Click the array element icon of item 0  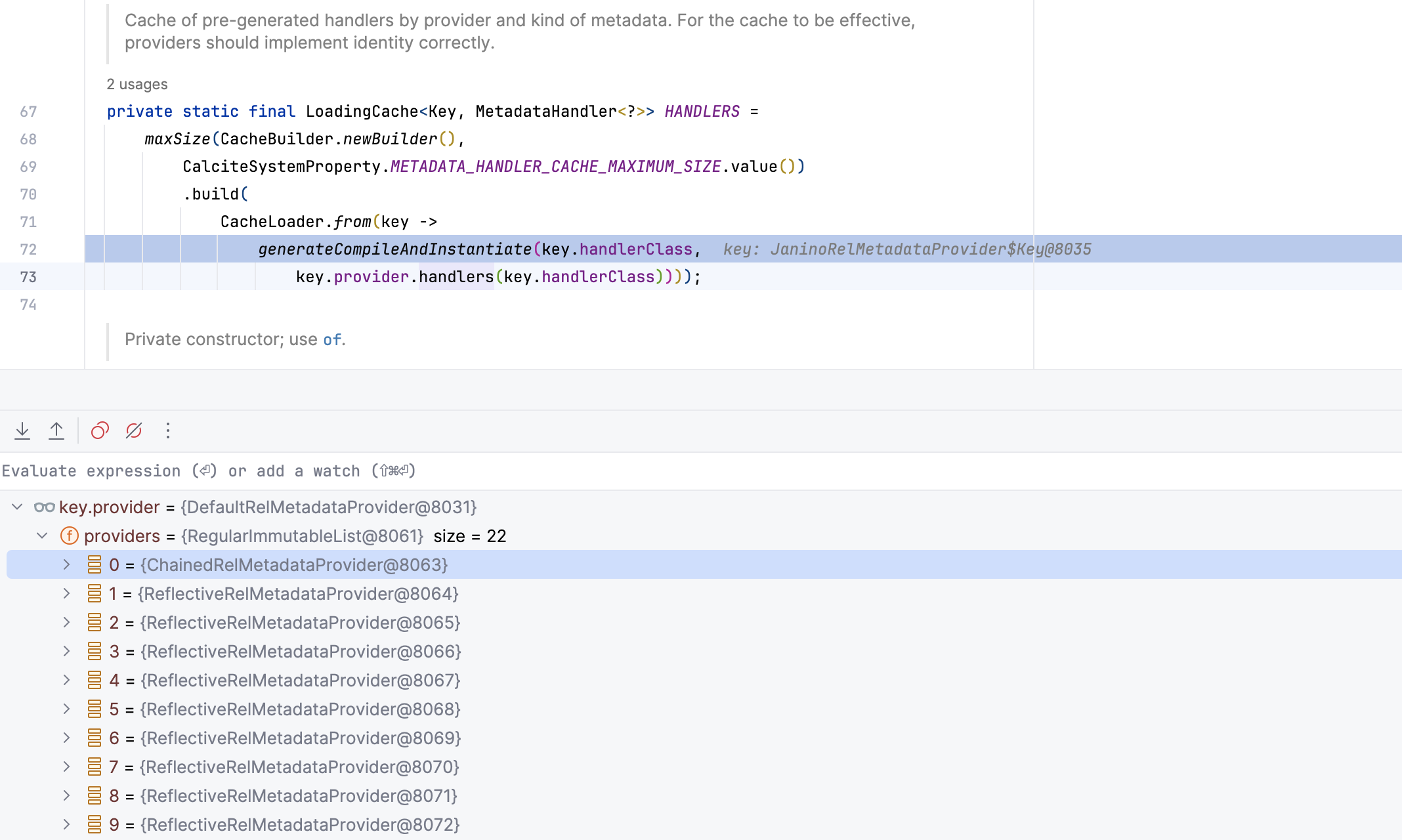[95, 565]
